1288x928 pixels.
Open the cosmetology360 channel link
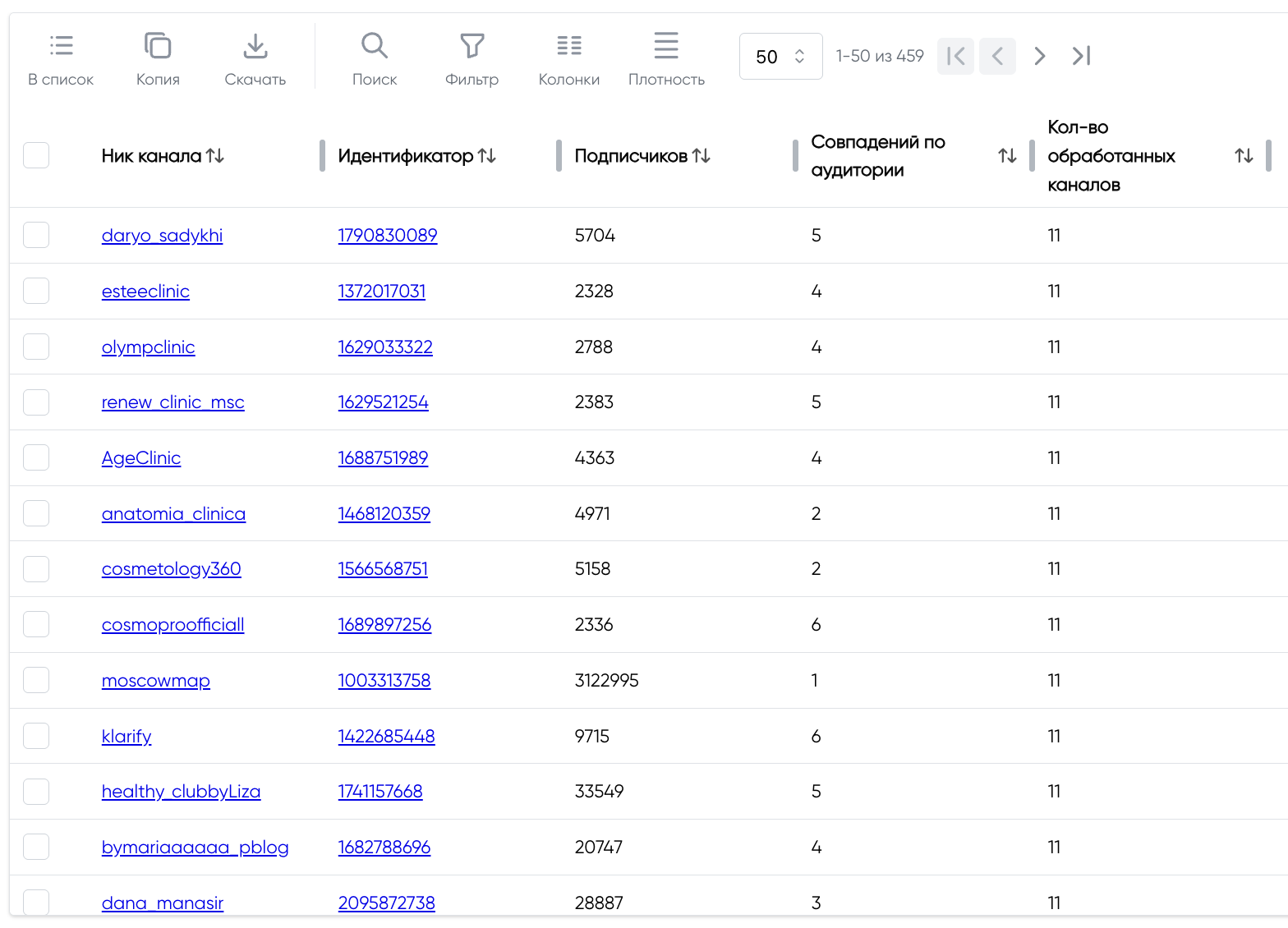pyautogui.click(x=171, y=569)
